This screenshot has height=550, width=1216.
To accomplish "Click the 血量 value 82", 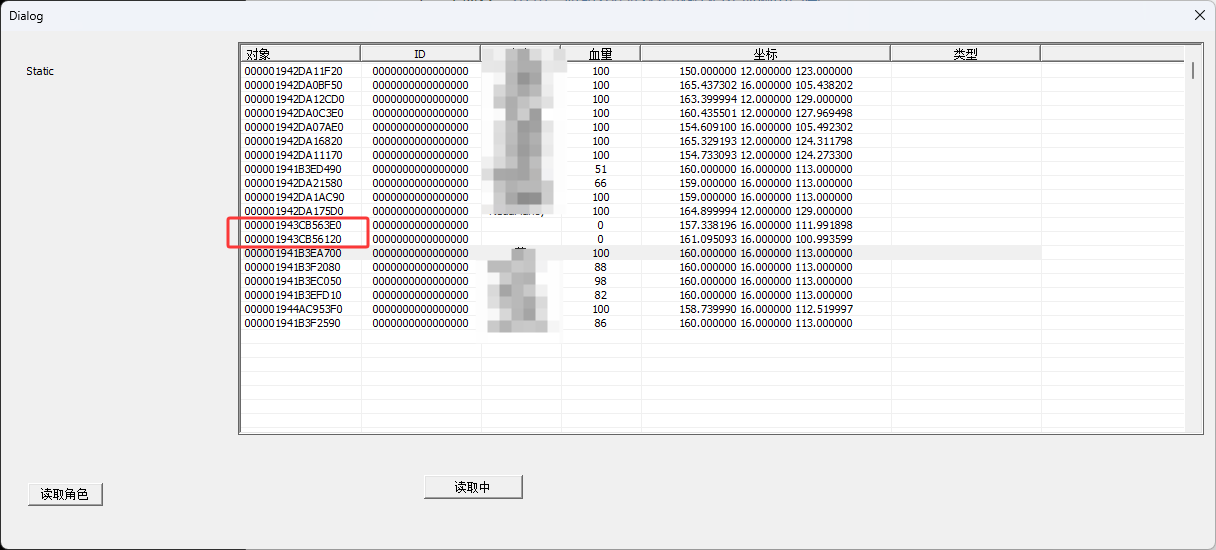I will (600, 295).
